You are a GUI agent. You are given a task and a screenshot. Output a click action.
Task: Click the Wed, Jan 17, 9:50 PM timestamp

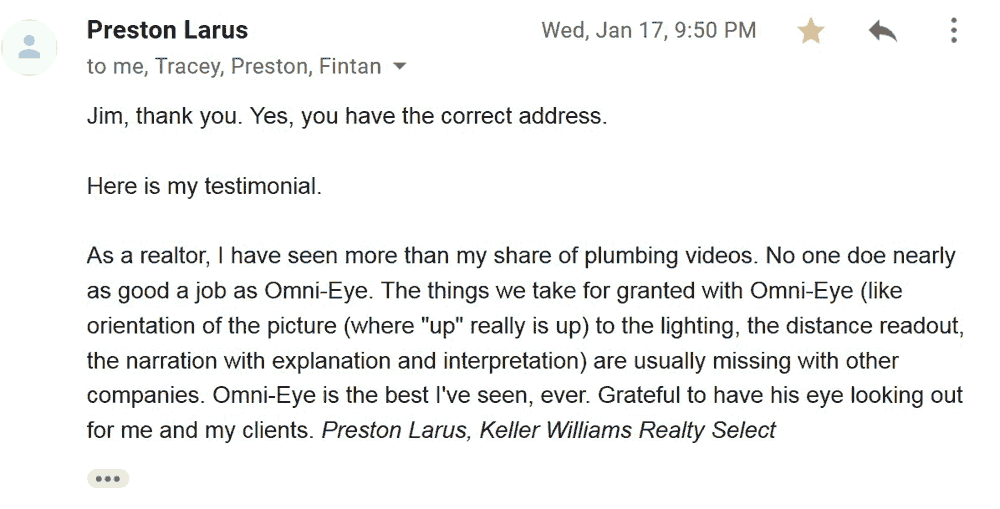coord(649,30)
